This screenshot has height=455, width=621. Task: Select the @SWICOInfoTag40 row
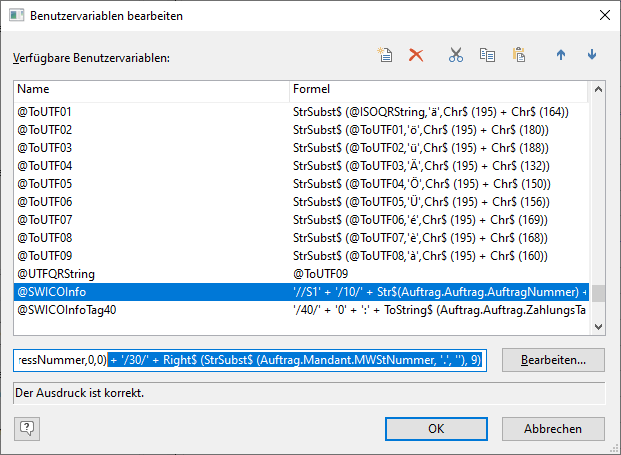[x=301, y=310]
